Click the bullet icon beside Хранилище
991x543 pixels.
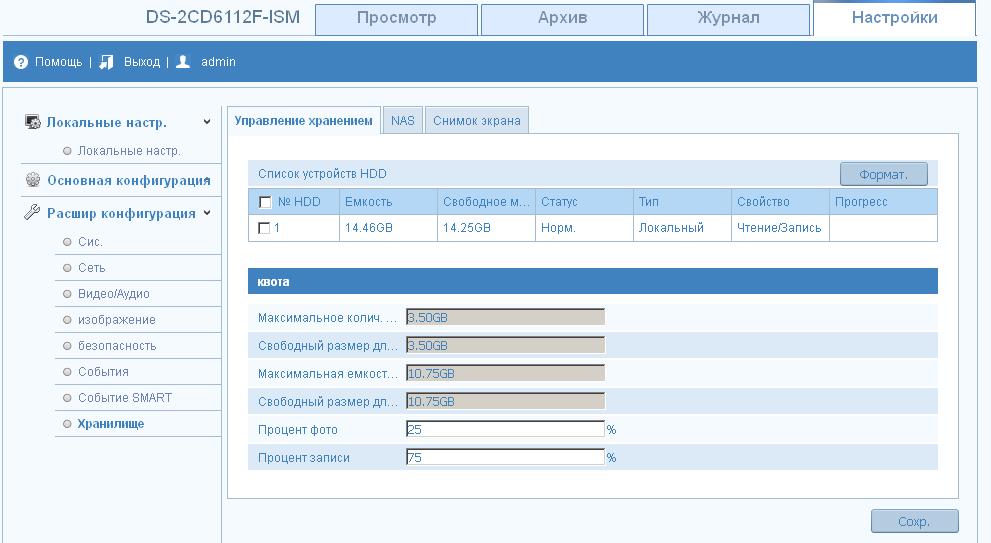(x=67, y=424)
